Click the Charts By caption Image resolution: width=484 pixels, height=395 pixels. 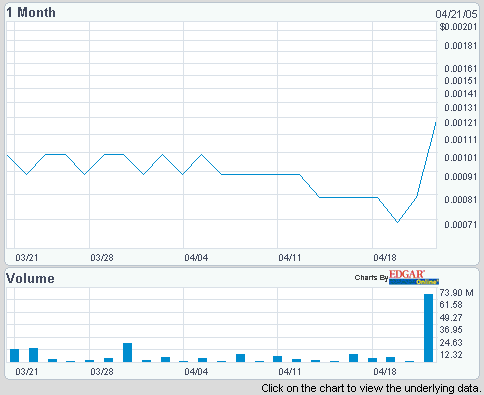click(x=371, y=278)
